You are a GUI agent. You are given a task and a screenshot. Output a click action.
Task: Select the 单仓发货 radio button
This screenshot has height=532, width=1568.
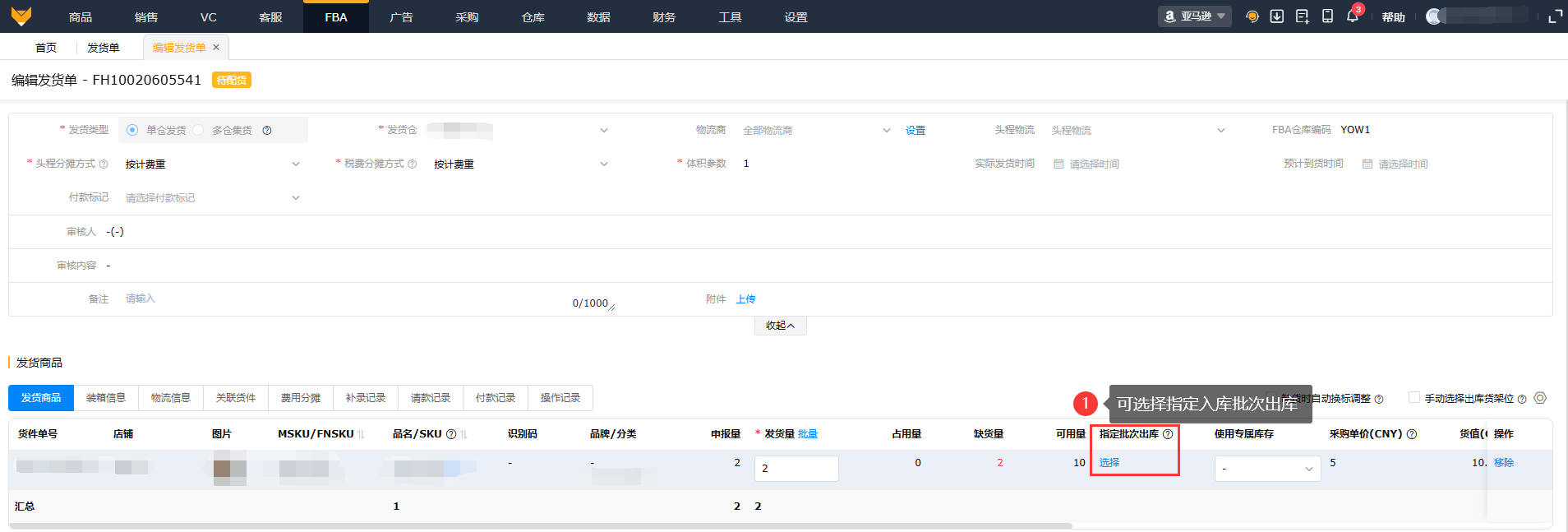coord(132,130)
